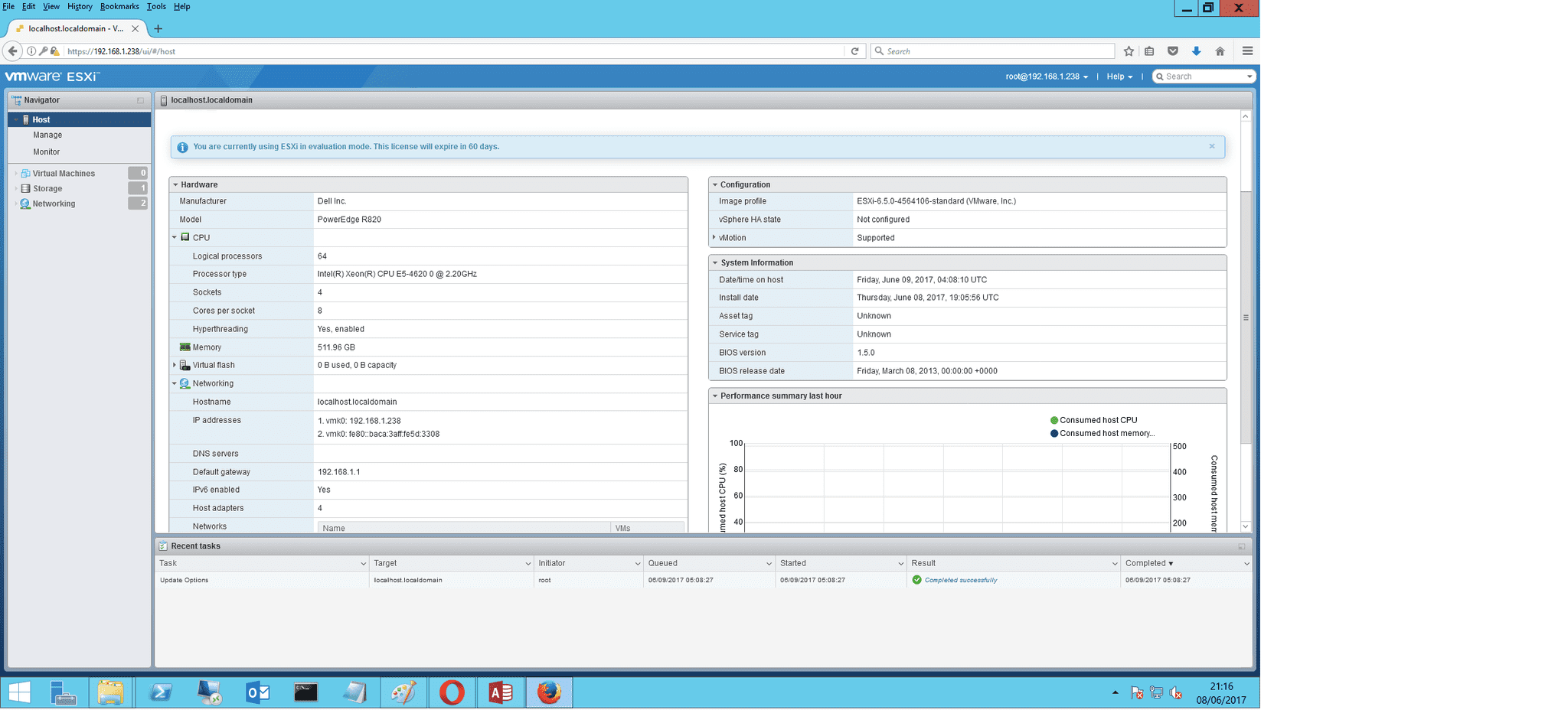Open Opera from the taskbar
The image size is (1568, 710).
[x=452, y=692]
